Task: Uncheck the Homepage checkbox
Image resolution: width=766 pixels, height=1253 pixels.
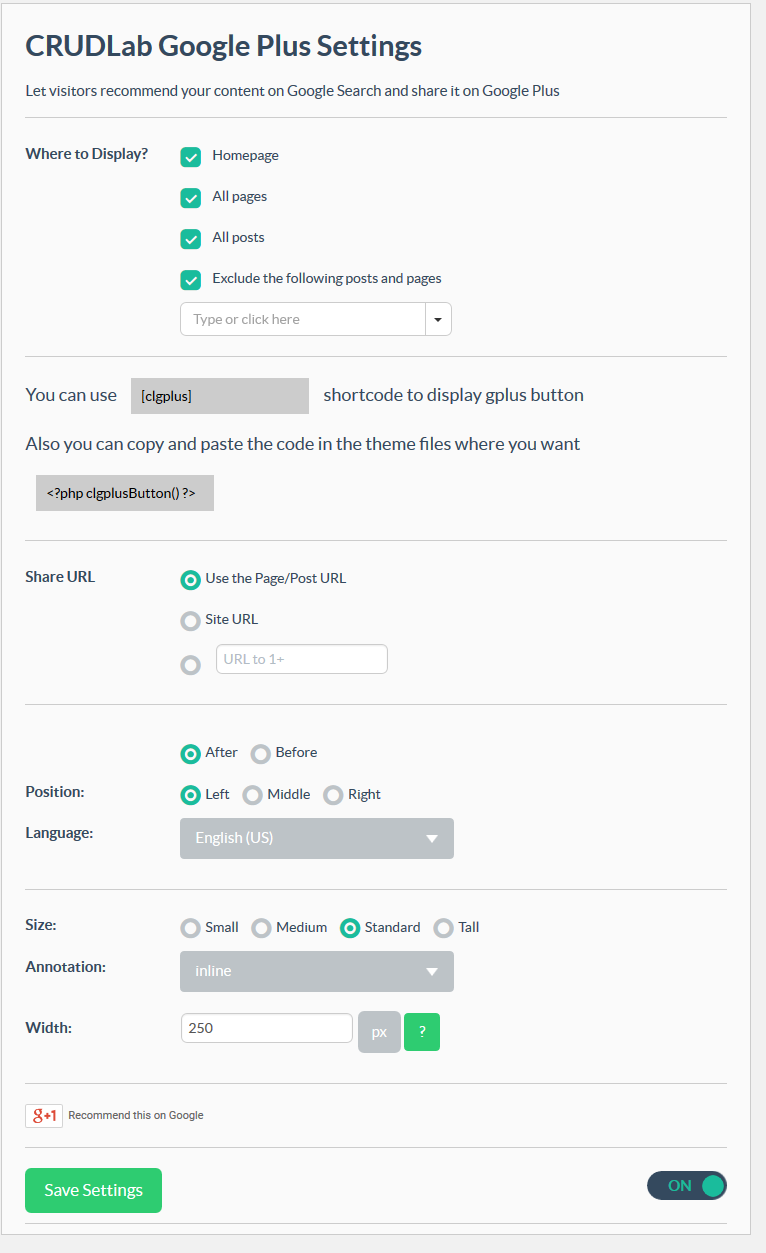Action: point(191,157)
